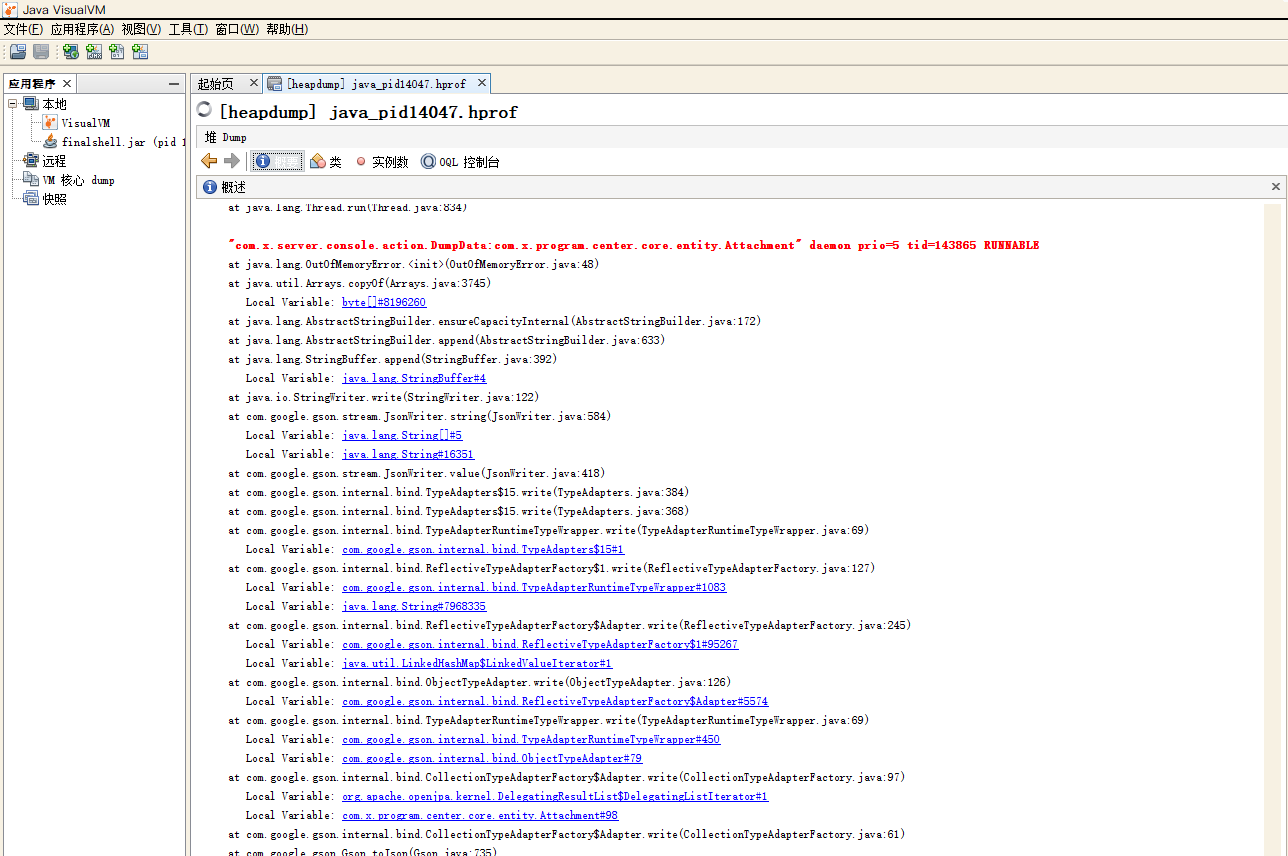Open the java.lang.String#16351 link
Screen dimensions: 1288x856
click(408, 454)
